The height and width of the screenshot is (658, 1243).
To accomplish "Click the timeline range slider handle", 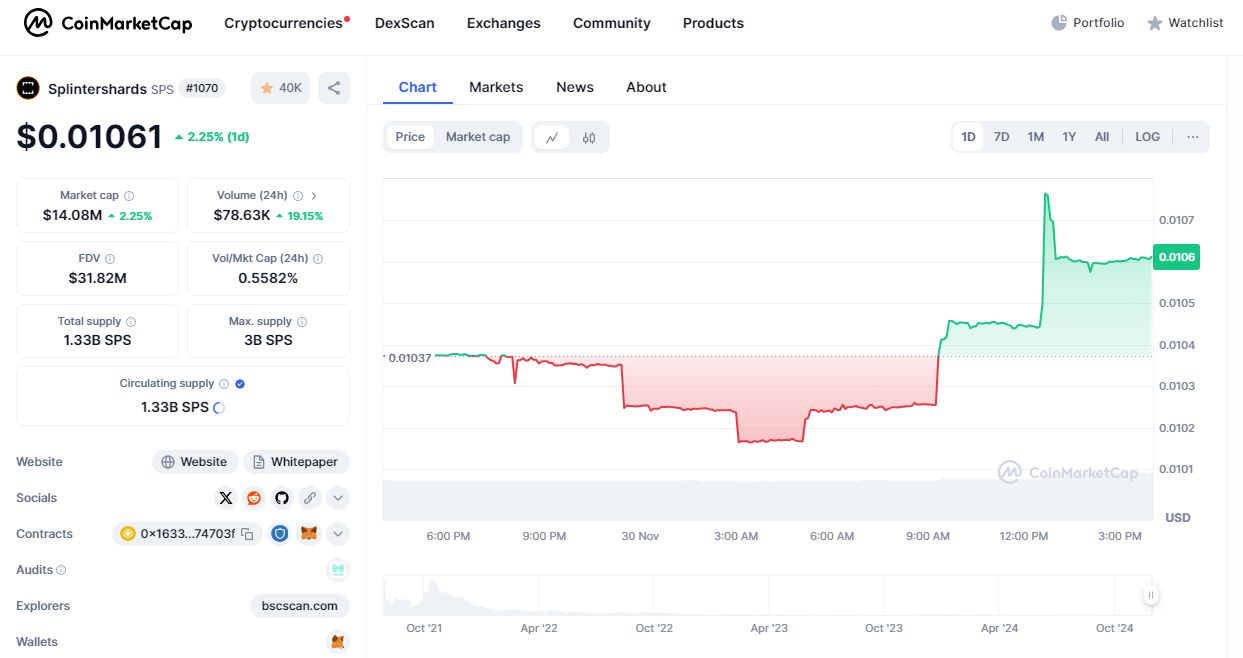I will [1151, 595].
